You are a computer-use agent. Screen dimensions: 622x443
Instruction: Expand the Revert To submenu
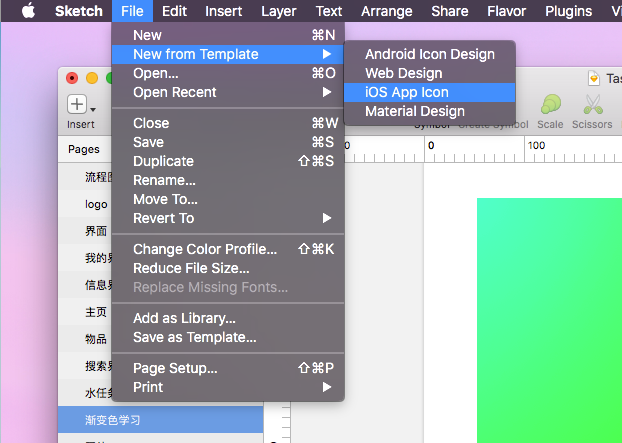point(228,218)
